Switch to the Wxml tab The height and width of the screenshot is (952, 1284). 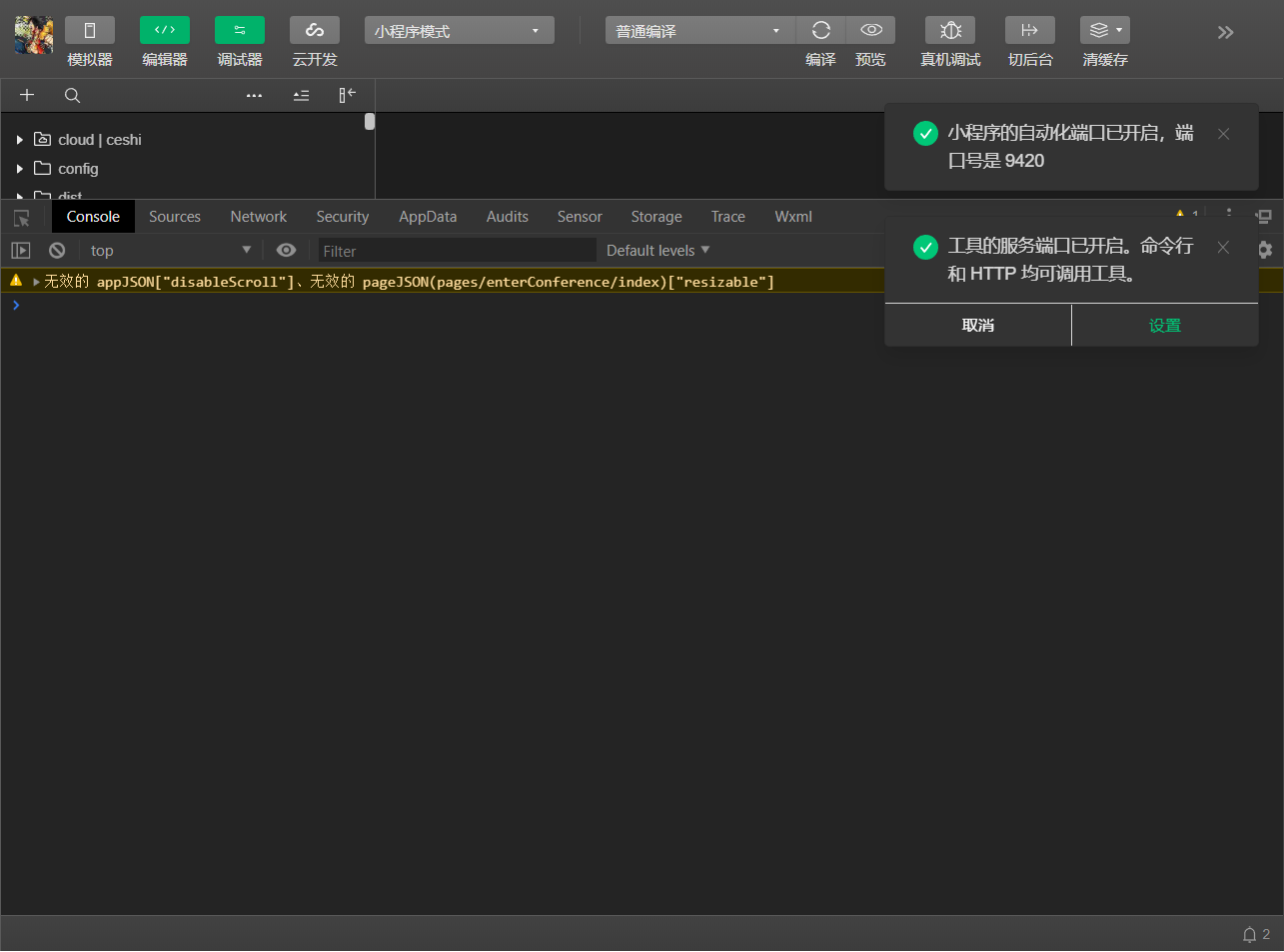coord(792,217)
